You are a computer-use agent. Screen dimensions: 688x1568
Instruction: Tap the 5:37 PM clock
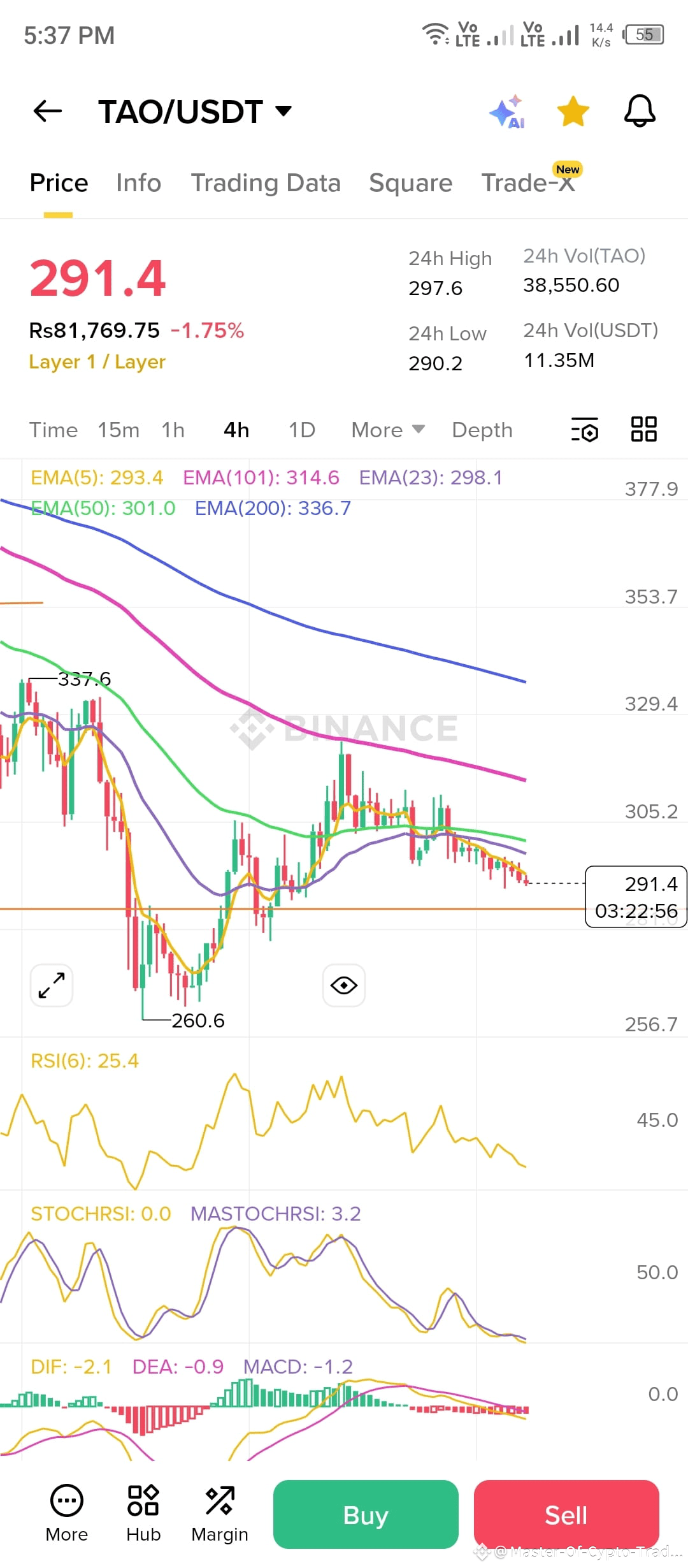(x=69, y=35)
